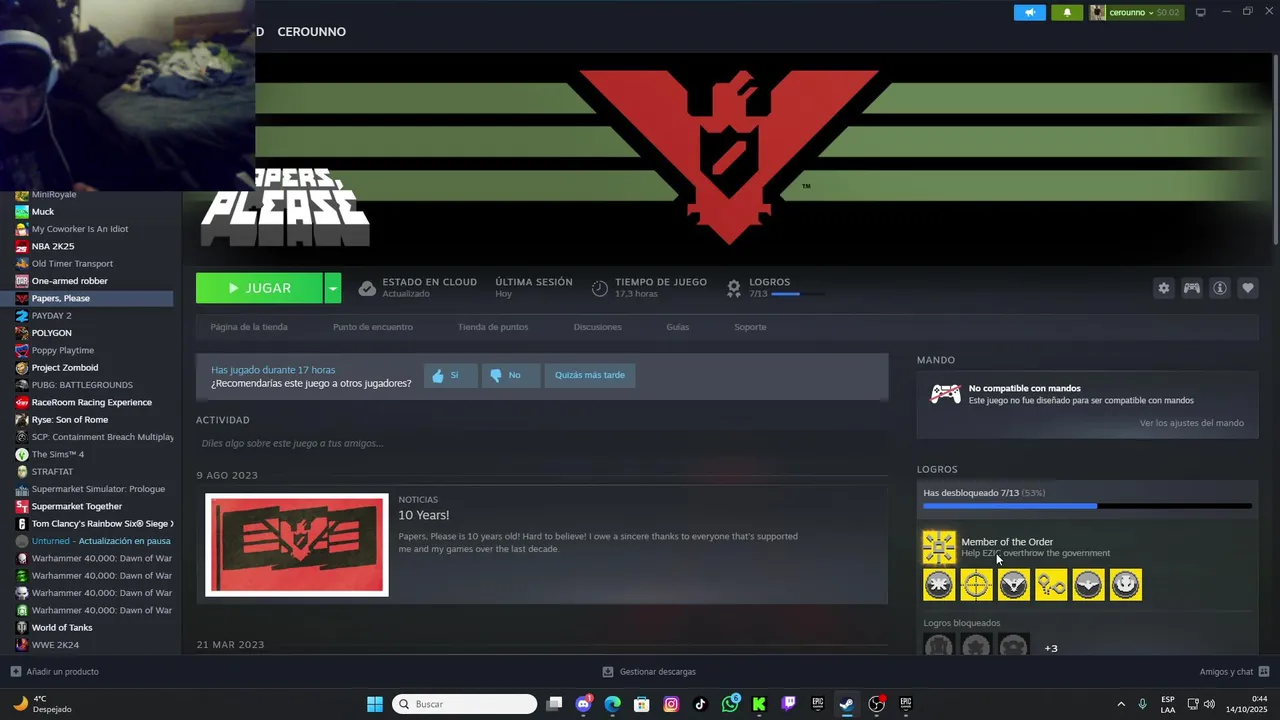This screenshot has height=720, width=1280.
Task: View the play time clock icon
Action: point(599,288)
